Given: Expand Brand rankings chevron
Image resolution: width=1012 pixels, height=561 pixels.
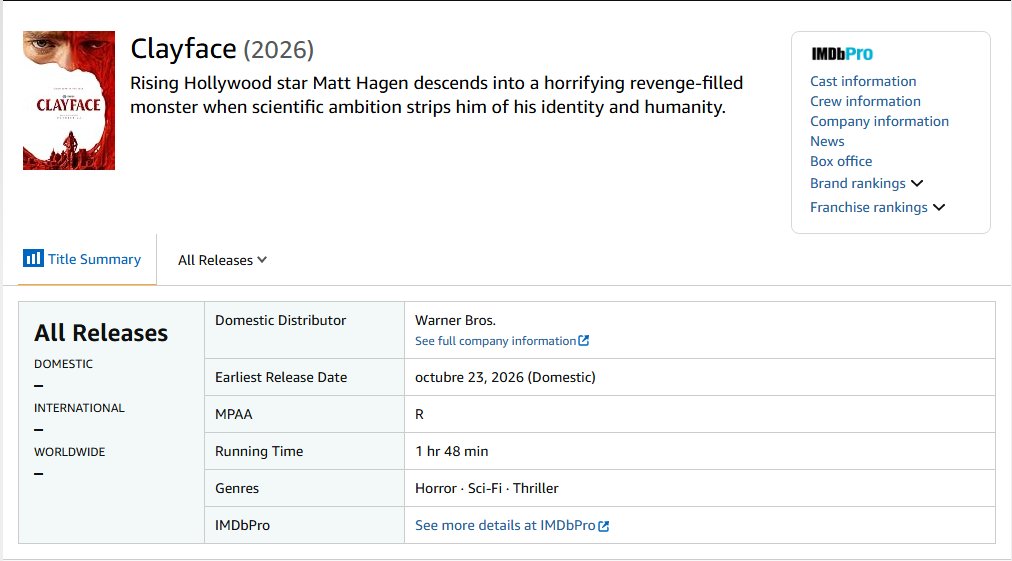Looking at the screenshot, I should tap(916, 183).
